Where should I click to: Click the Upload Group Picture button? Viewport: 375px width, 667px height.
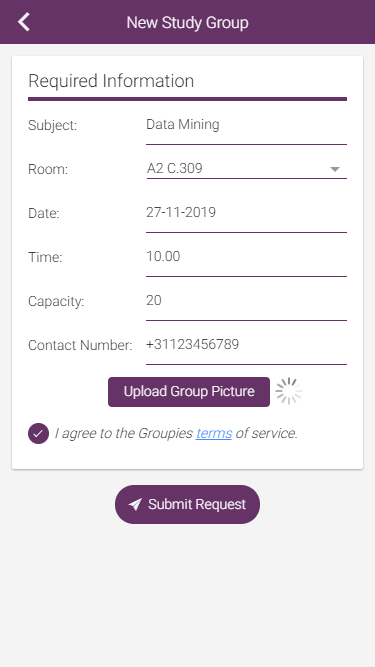[189, 392]
